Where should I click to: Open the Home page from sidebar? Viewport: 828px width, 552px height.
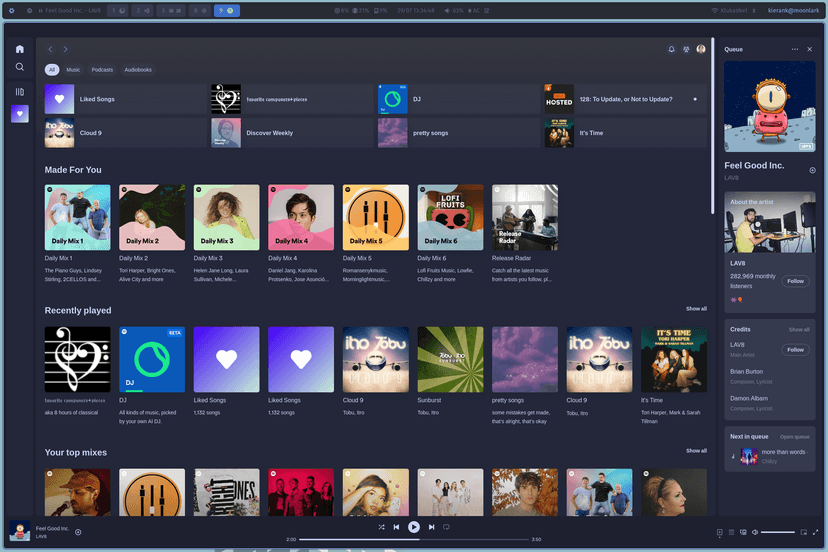point(19,48)
